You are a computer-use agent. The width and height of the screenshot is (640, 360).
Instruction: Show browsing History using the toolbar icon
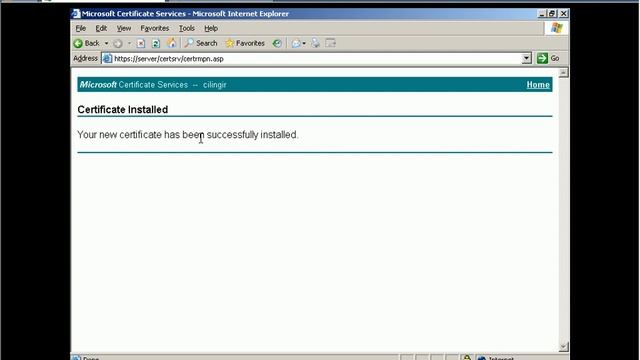pos(277,43)
